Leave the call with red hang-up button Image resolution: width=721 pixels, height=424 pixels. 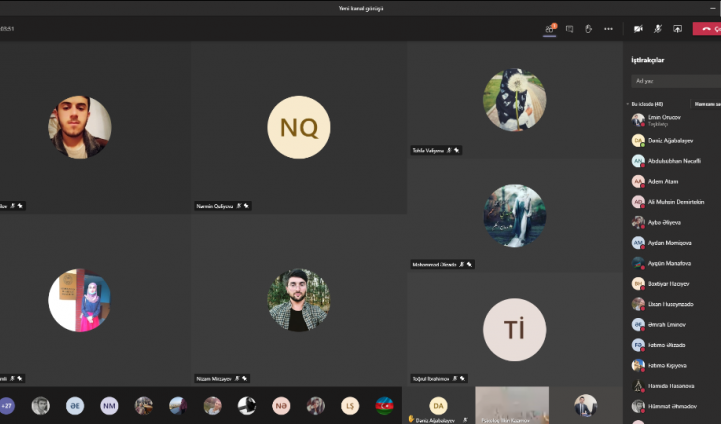(x=707, y=29)
